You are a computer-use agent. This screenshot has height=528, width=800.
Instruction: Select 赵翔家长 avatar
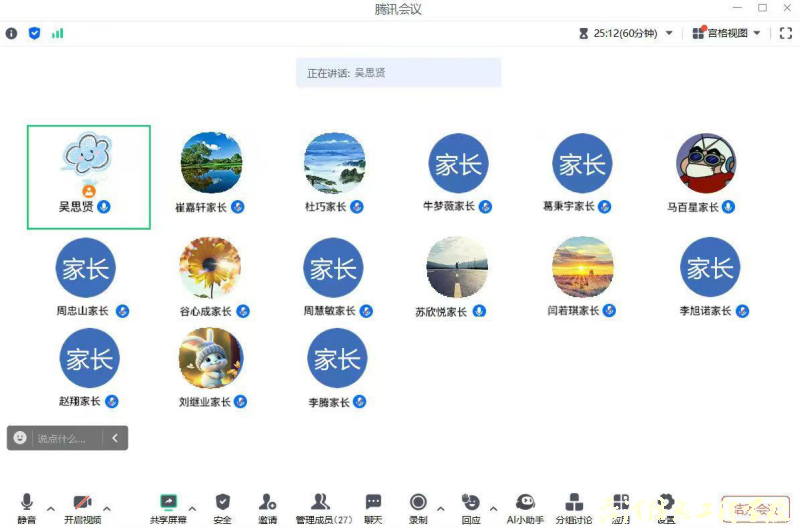(90, 358)
